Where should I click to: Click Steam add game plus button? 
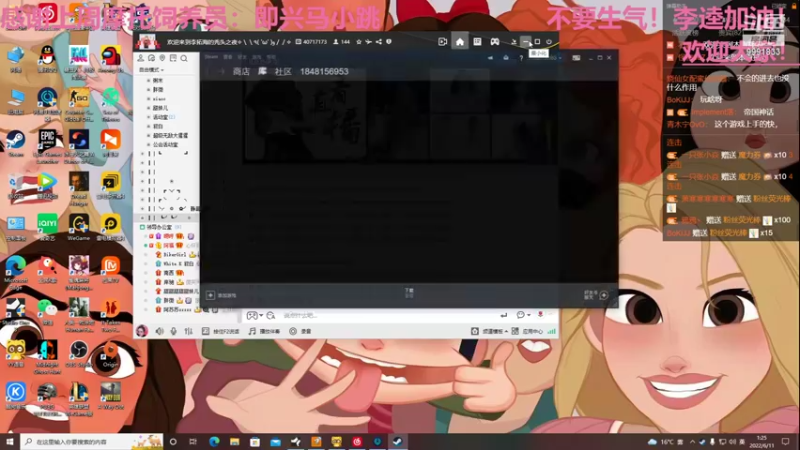tap(210, 295)
